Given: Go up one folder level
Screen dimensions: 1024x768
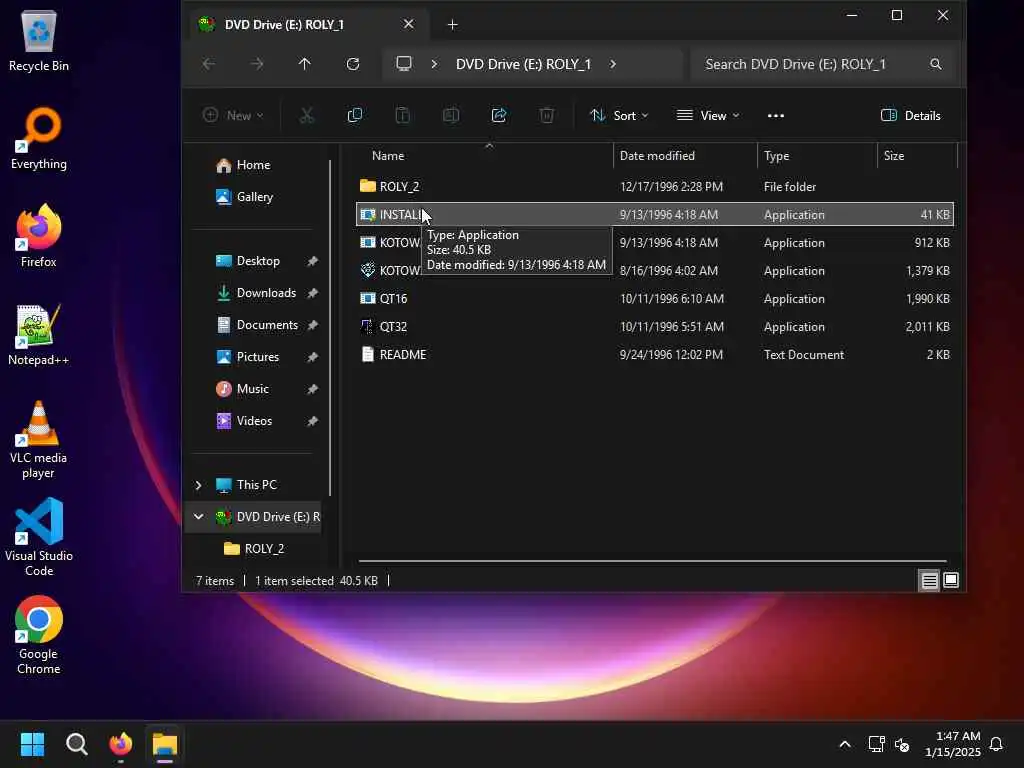Looking at the screenshot, I should point(304,64).
